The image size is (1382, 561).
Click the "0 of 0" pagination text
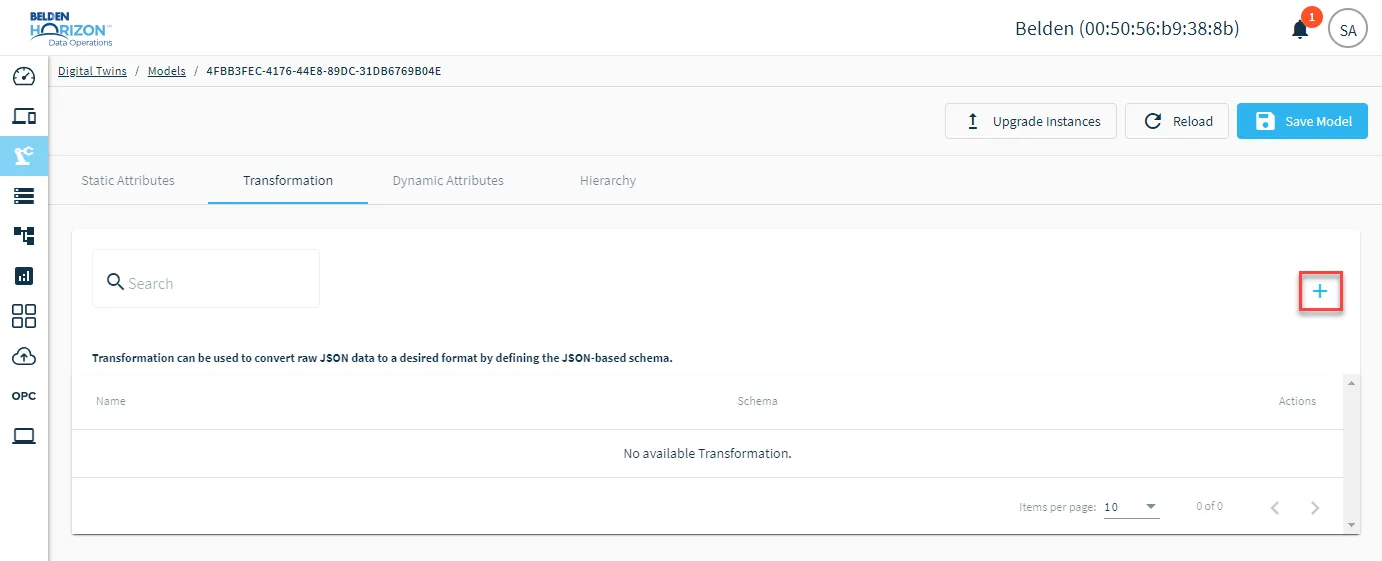1209,506
